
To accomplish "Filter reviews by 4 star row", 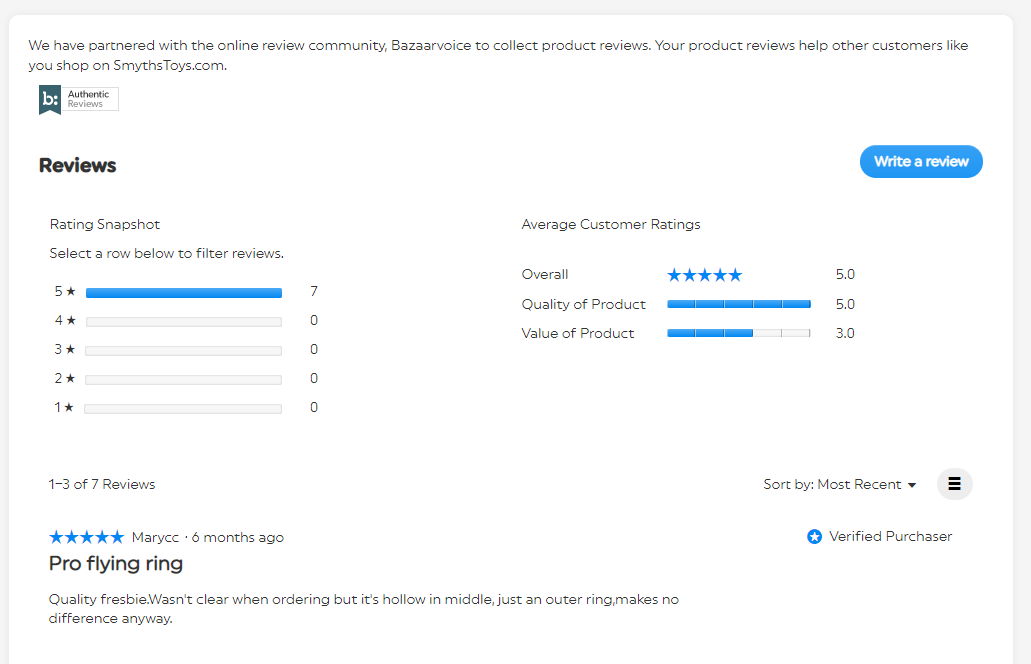I will coord(183,322).
